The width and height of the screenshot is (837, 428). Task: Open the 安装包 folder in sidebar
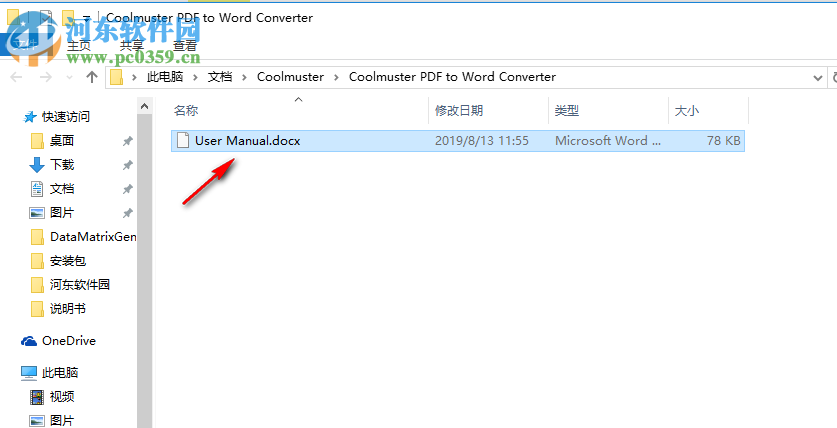pos(68,261)
